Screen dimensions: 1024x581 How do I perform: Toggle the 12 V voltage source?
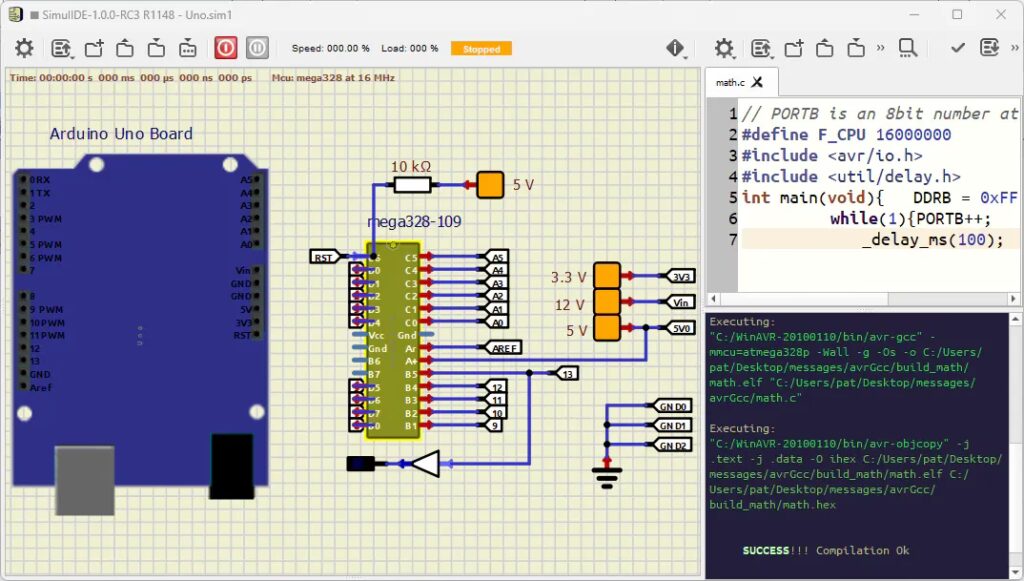coord(607,302)
